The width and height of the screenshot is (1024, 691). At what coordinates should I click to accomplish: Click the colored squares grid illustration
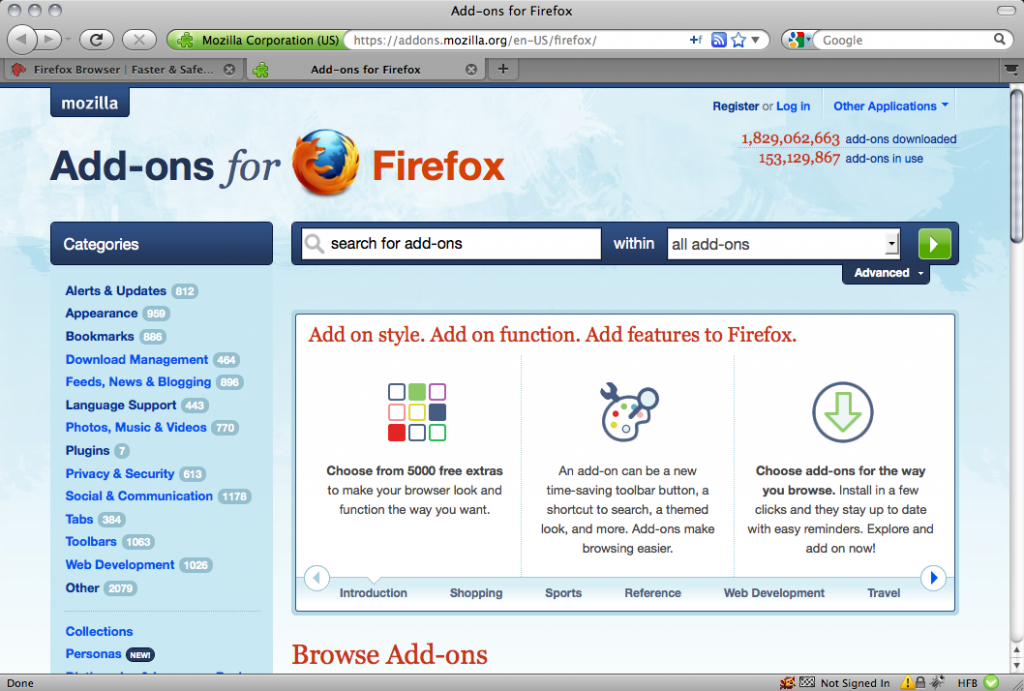[417, 412]
